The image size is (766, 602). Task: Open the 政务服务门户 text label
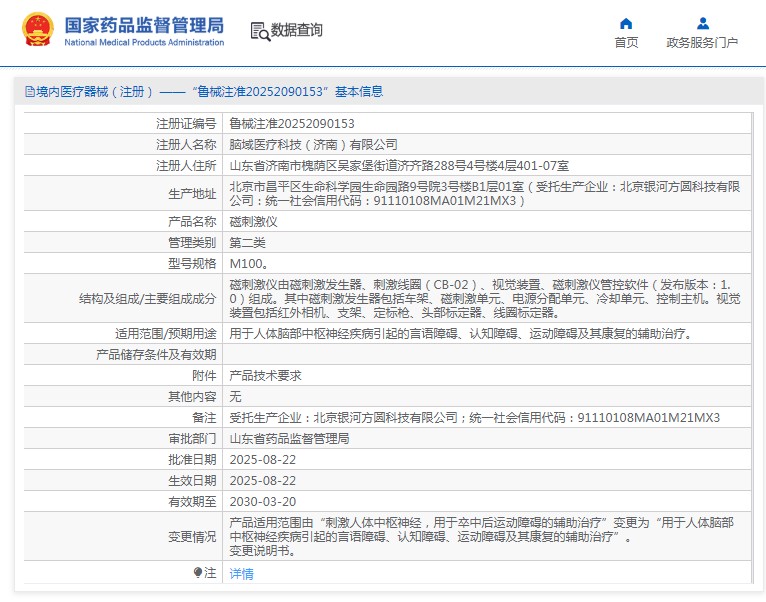(702, 43)
